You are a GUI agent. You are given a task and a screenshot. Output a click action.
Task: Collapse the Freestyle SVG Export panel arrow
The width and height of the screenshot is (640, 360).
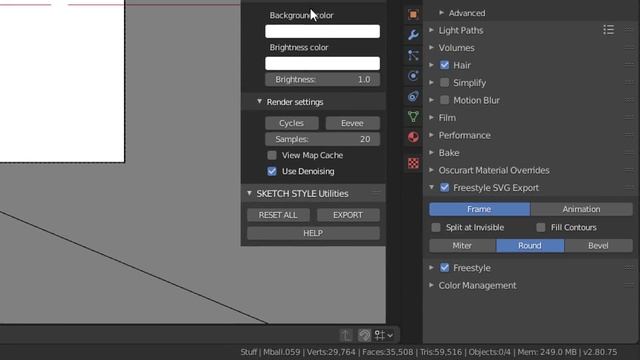(431, 188)
